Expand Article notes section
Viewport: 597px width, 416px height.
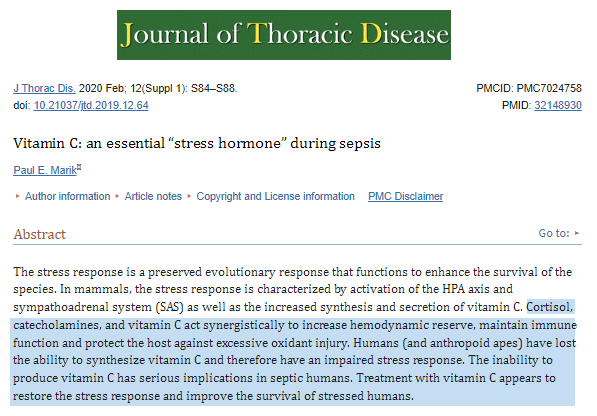click(x=153, y=196)
